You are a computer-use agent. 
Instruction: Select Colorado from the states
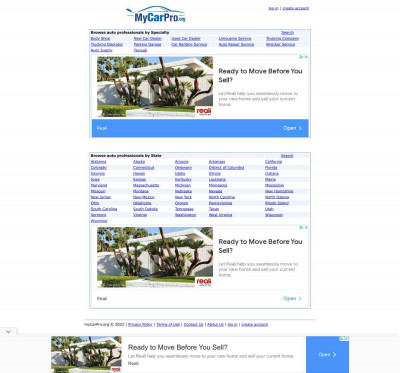click(99, 168)
